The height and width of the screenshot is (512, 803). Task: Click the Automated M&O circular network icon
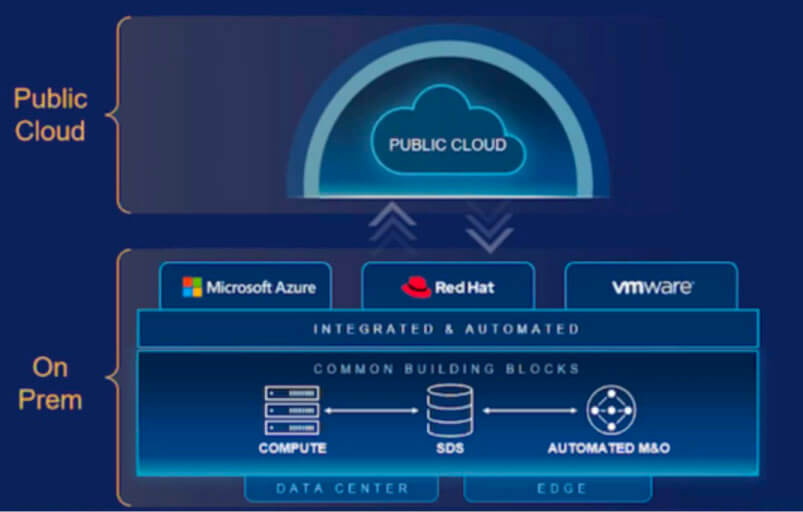[611, 410]
